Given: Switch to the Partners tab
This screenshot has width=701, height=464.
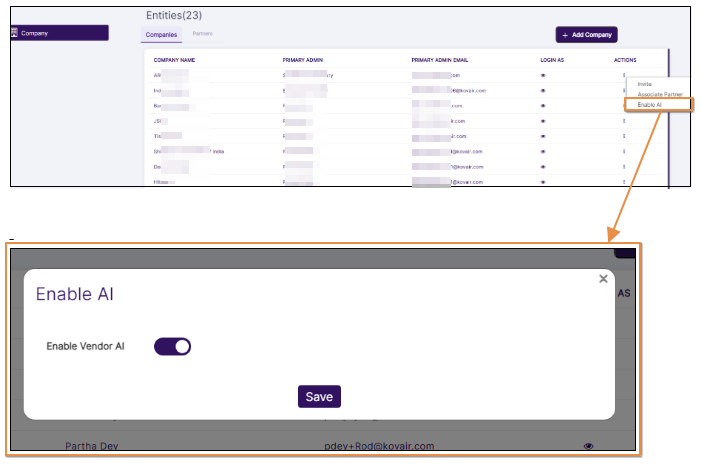Looking at the screenshot, I should coord(203,34).
